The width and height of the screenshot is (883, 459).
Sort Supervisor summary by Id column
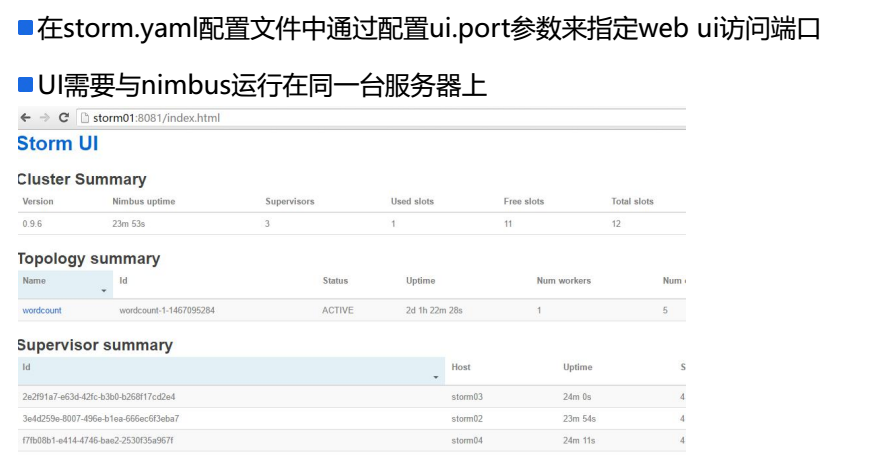231,371
